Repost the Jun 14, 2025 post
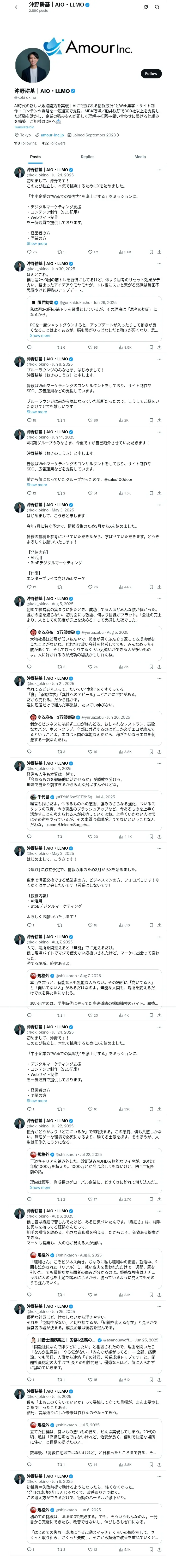Screen dimensions: 176x1568 (x=59, y=494)
